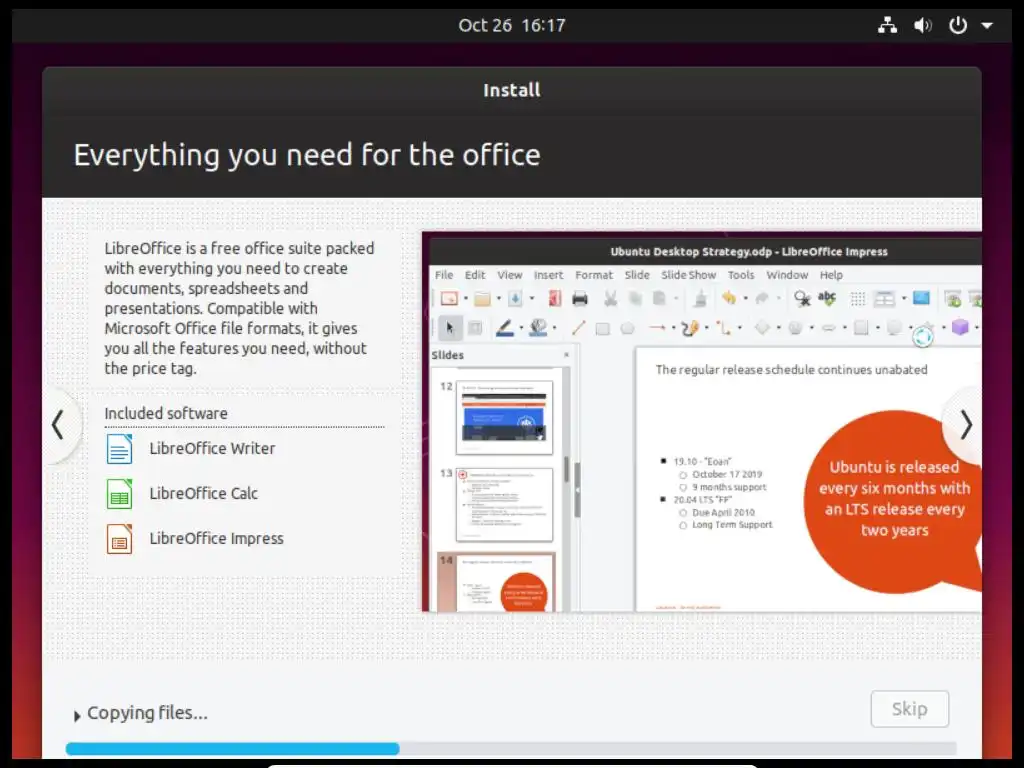Open the Tools menu in Impress
This screenshot has height=768, width=1024.
741,275
